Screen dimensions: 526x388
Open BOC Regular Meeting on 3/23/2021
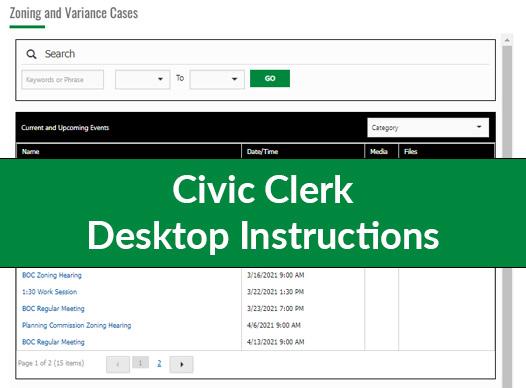tap(53, 309)
